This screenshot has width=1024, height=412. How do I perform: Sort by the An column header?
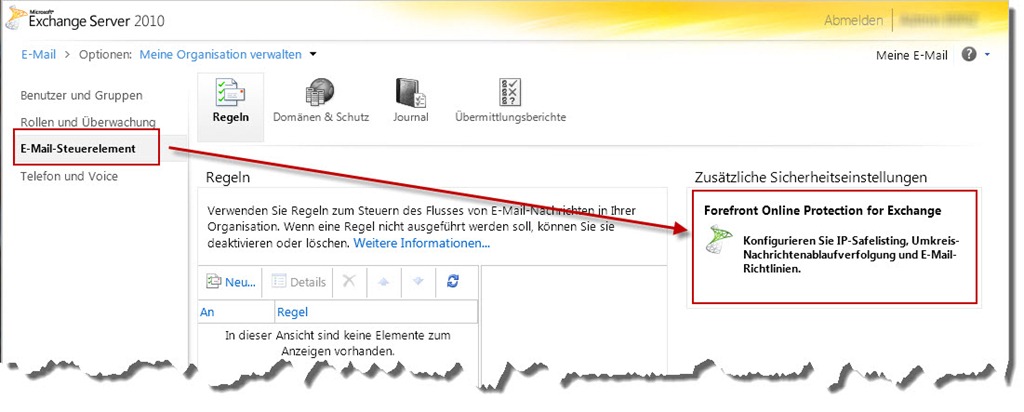[x=236, y=312]
